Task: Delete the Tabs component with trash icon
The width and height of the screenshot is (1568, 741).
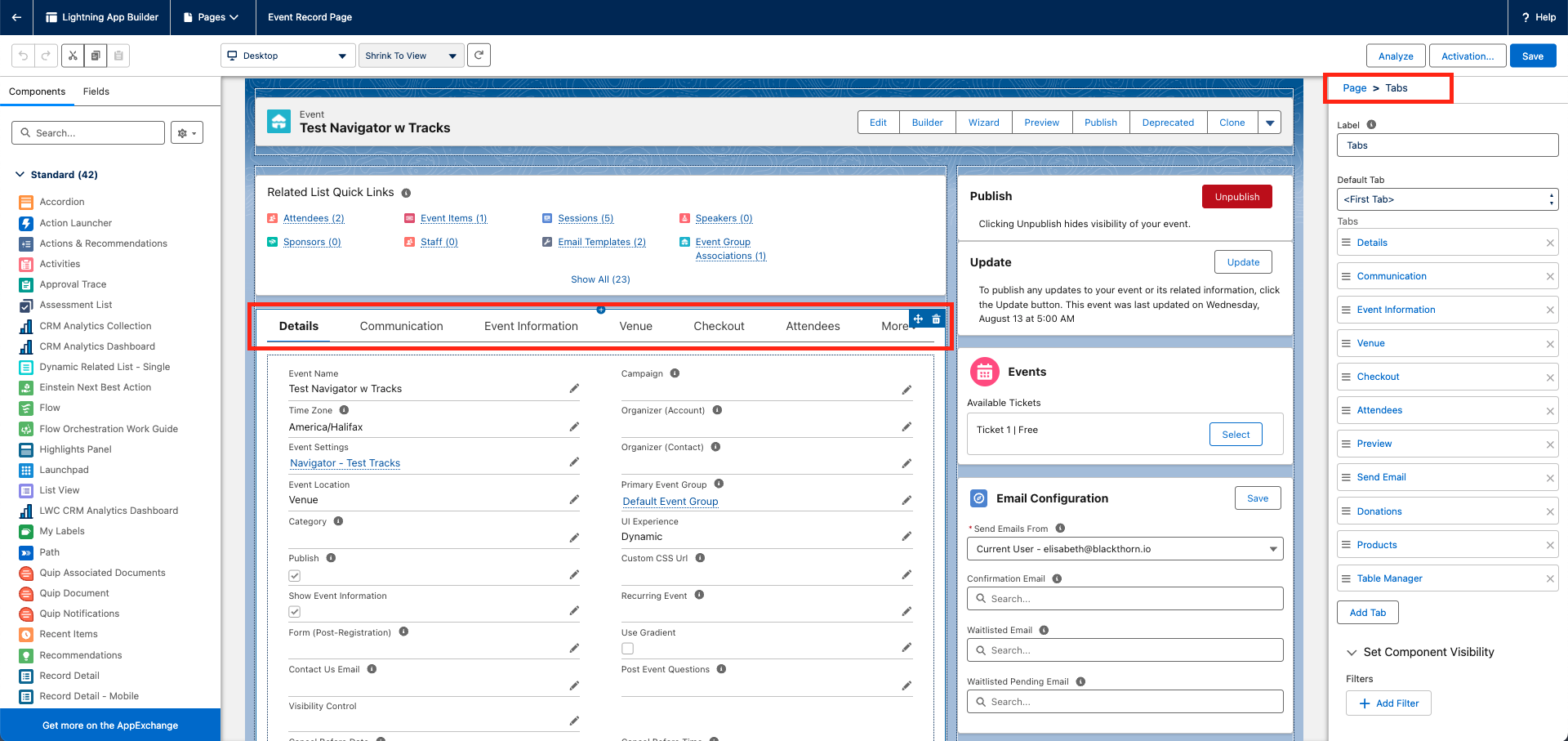Action: pyautogui.click(x=936, y=319)
